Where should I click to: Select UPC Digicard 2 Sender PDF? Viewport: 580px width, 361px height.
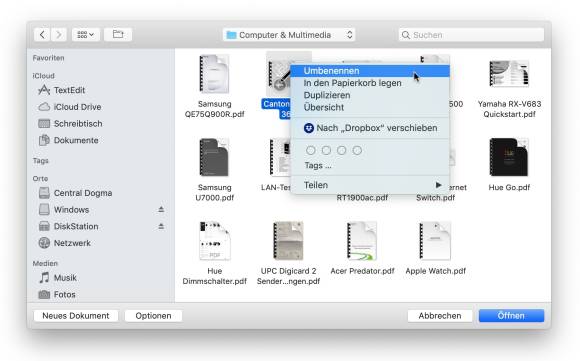(289, 253)
